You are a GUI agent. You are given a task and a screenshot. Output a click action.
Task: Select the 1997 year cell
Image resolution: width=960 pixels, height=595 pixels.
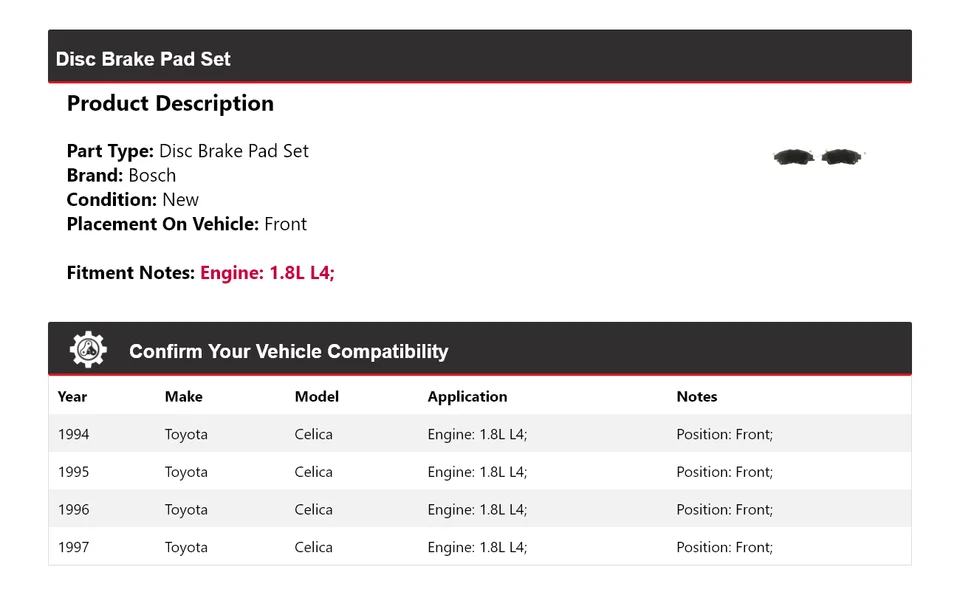click(73, 547)
